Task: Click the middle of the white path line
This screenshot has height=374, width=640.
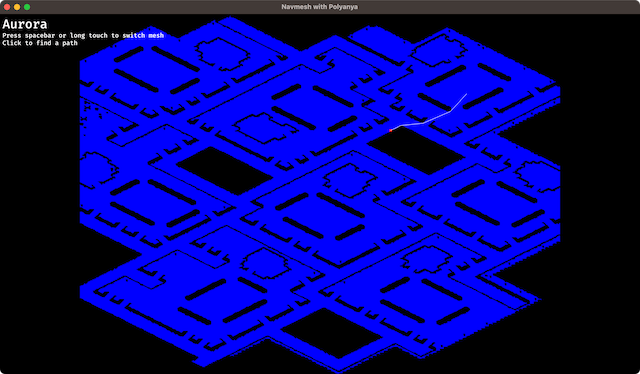Action: pyautogui.click(x=425, y=122)
